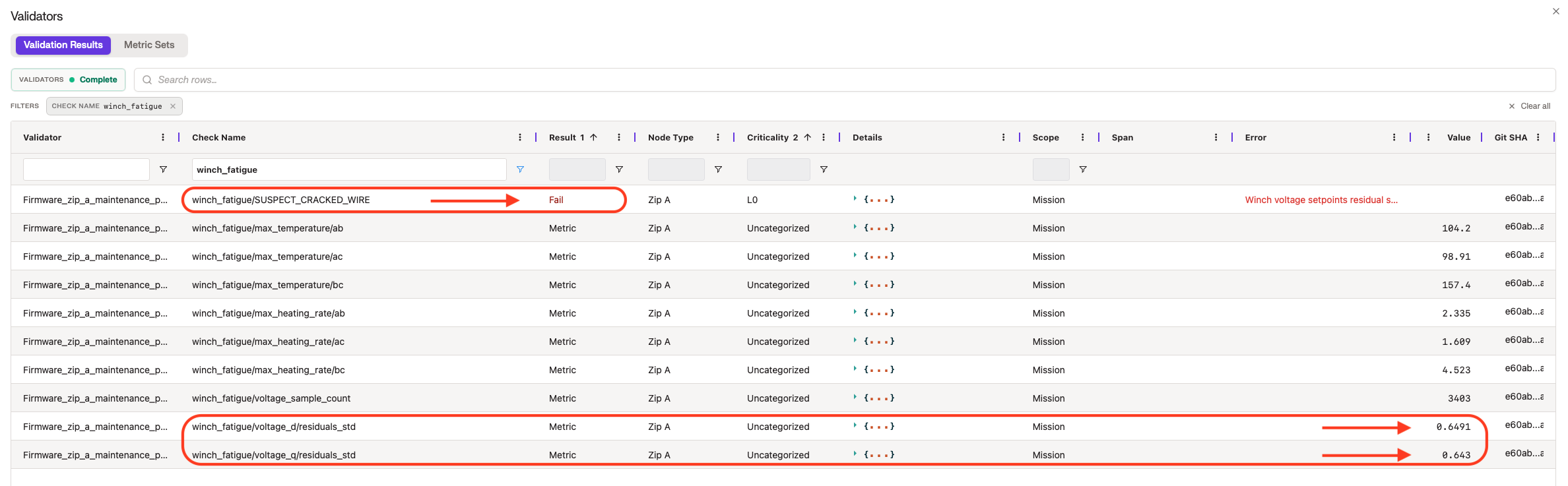Click the Validators Complete status badge

[x=68, y=80]
